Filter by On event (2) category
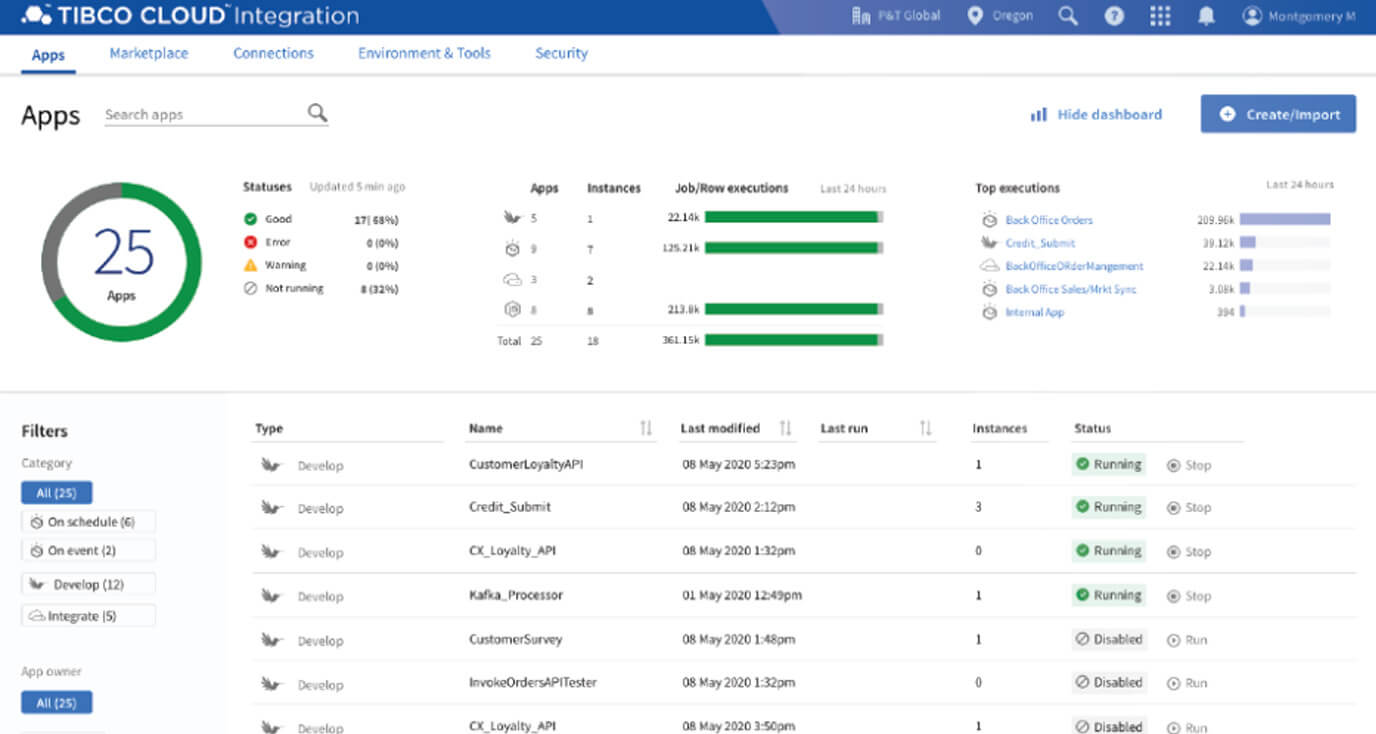Screen dimensions: 1376x734 click(x=88, y=550)
